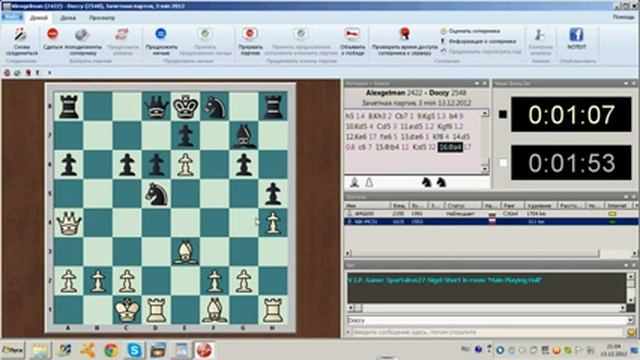Open the spectators pane dropdown arrow in header
The image size is (640, 360).
point(626,197)
